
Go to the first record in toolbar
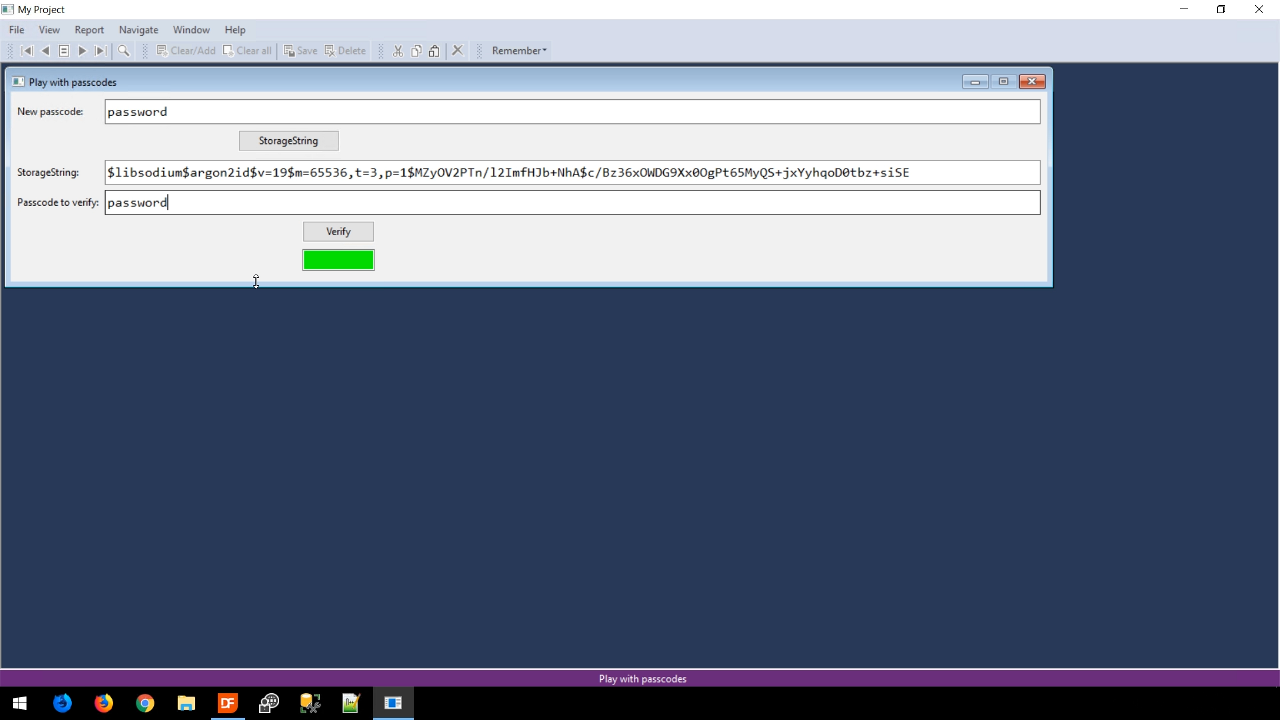coord(27,51)
